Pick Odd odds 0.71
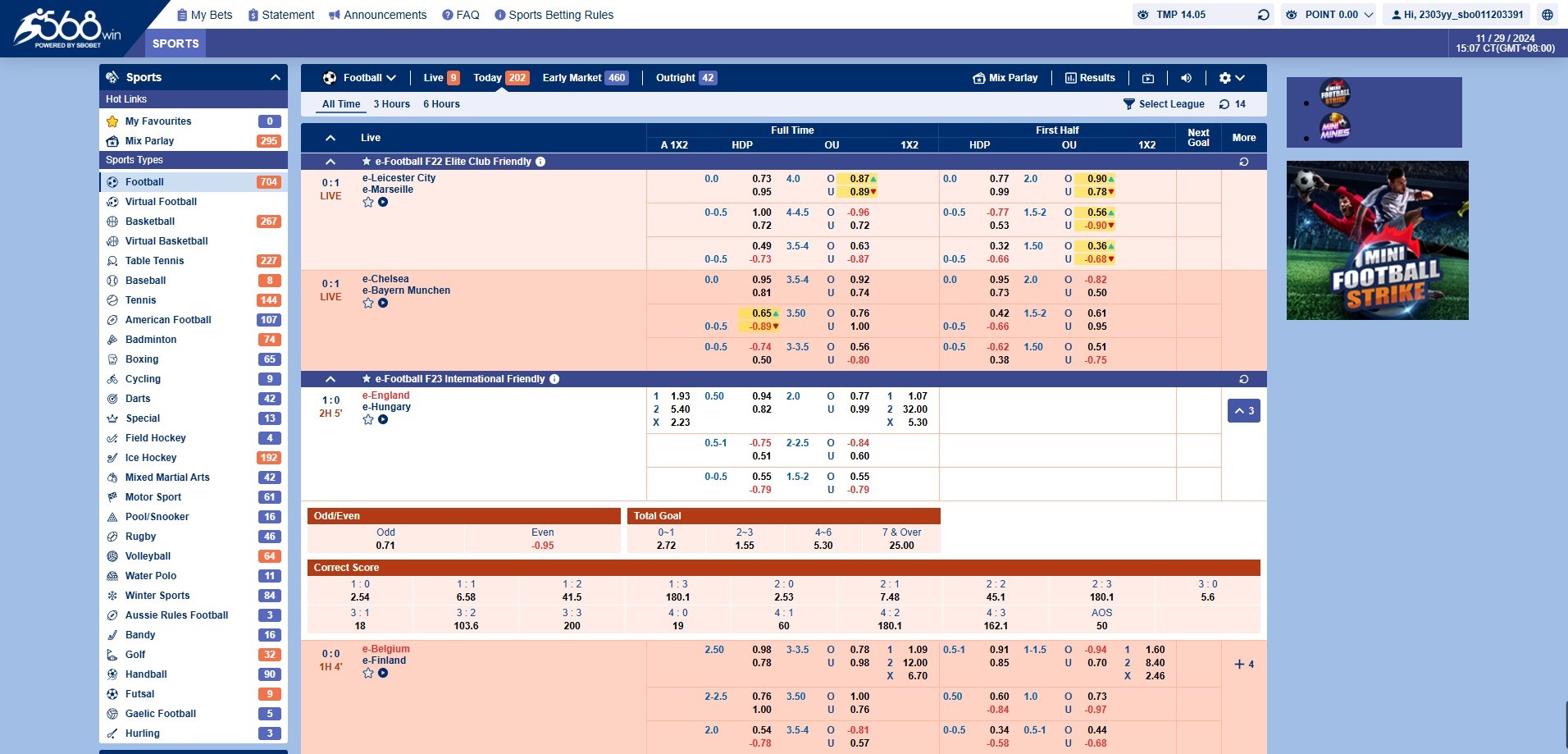Screen dimensions: 1568x754 [385, 539]
